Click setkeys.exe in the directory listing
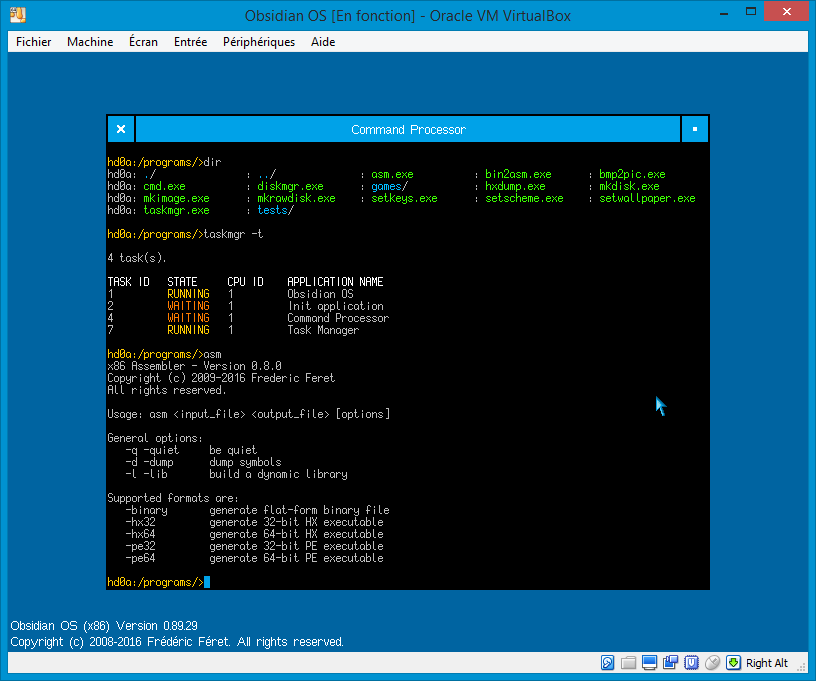816x681 pixels. (x=404, y=198)
